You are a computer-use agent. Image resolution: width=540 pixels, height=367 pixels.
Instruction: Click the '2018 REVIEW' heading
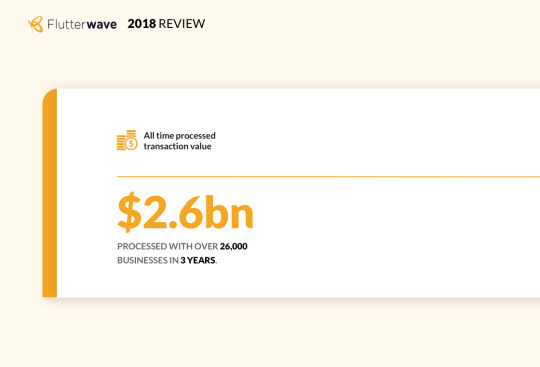point(166,24)
